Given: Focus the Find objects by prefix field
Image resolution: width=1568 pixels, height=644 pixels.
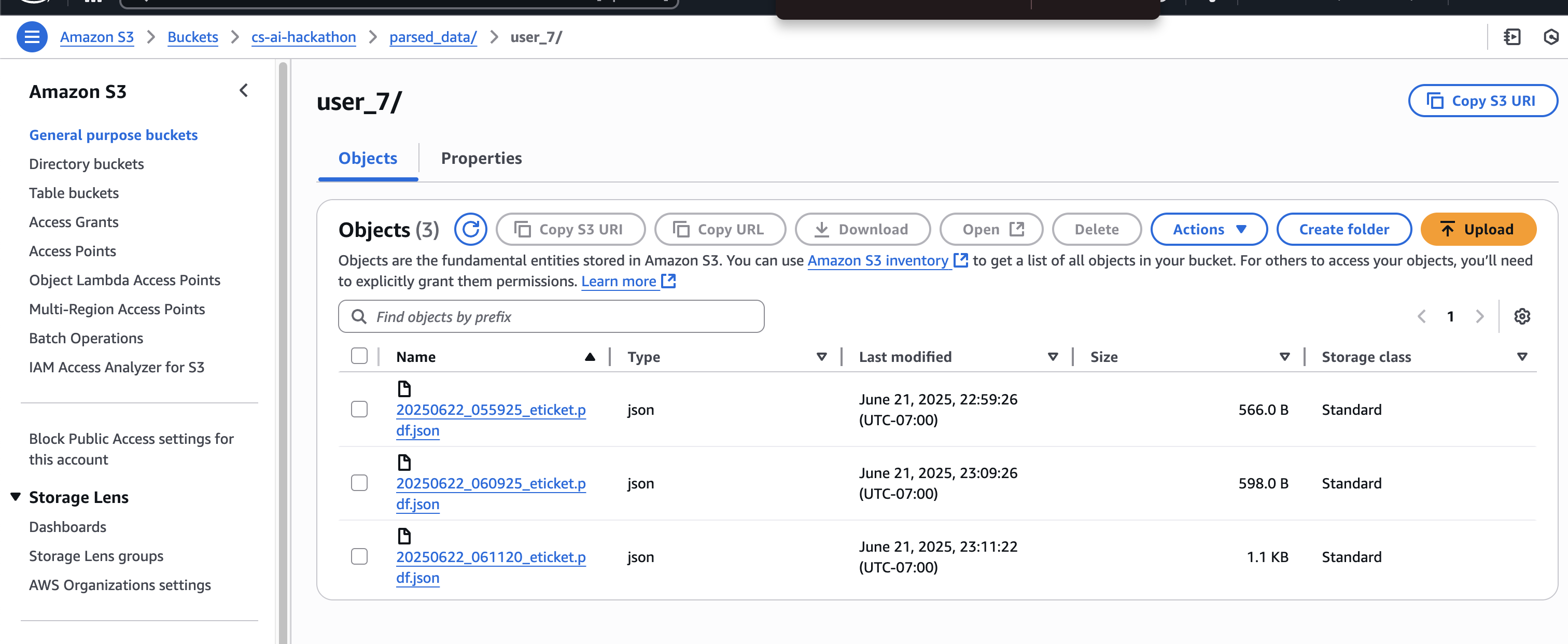Looking at the screenshot, I should [x=551, y=316].
